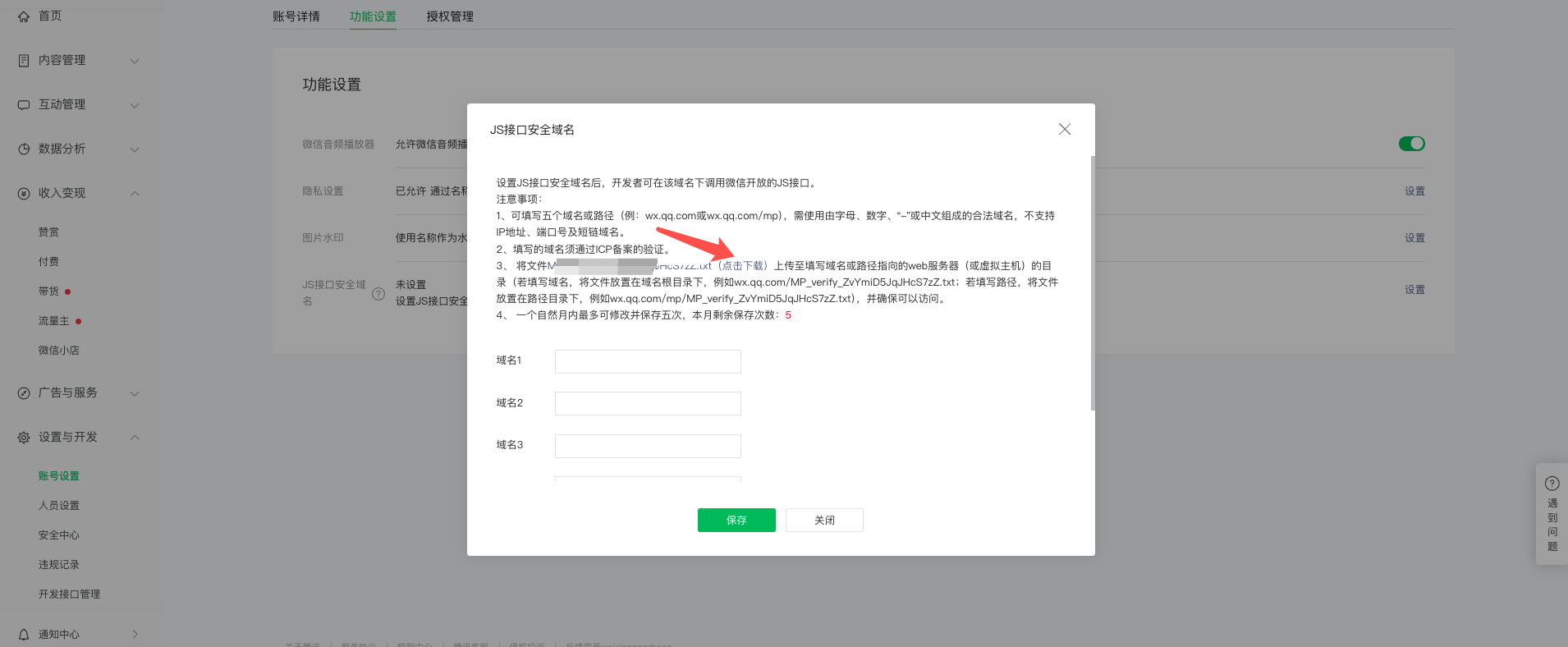Switch to the 授权管理 tab
Screen dimensions: 1568x647
(x=450, y=16)
